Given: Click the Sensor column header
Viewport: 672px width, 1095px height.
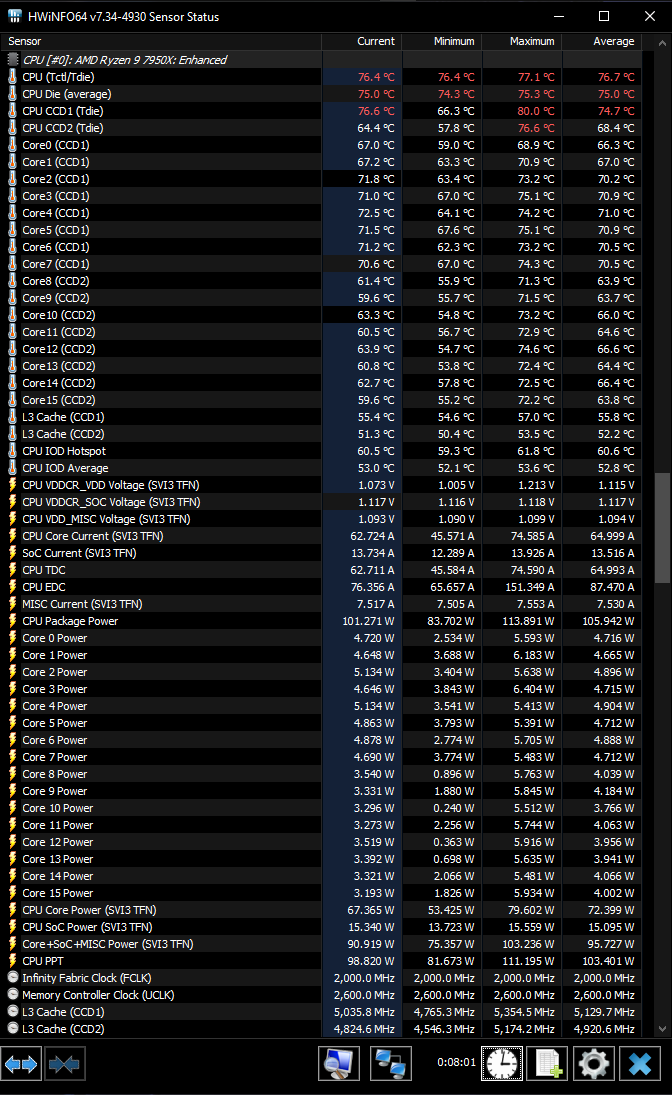Looking at the screenshot, I should pos(161,41).
